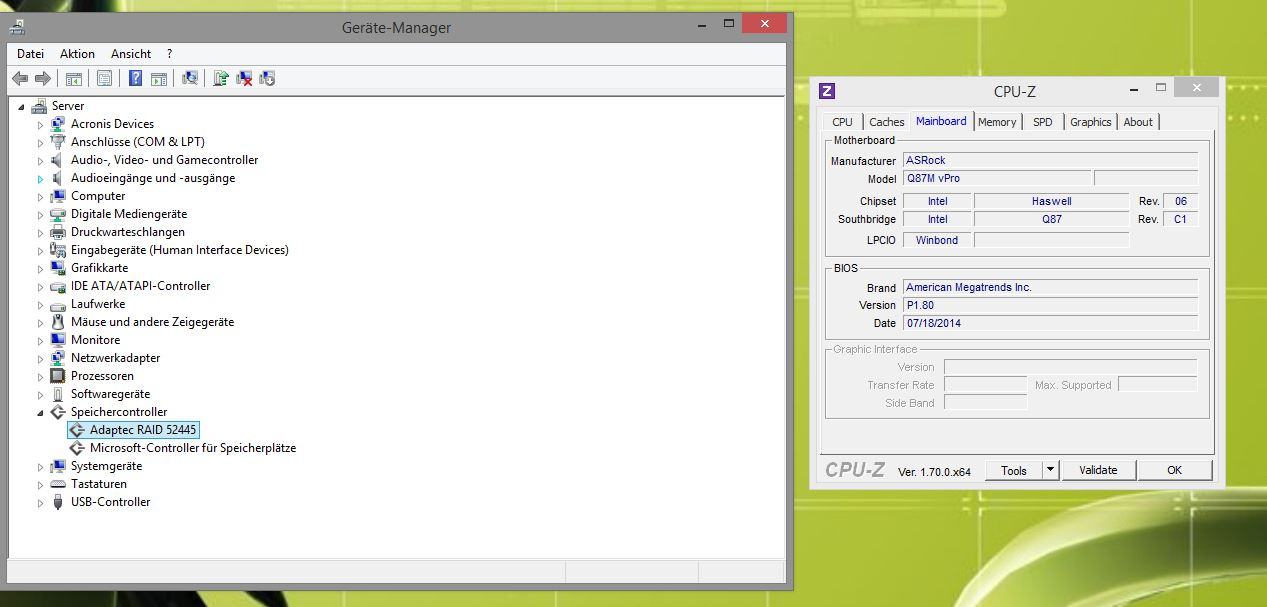Open the Aktion menu
The height and width of the screenshot is (607, 1267).
(x=77, y=54)
